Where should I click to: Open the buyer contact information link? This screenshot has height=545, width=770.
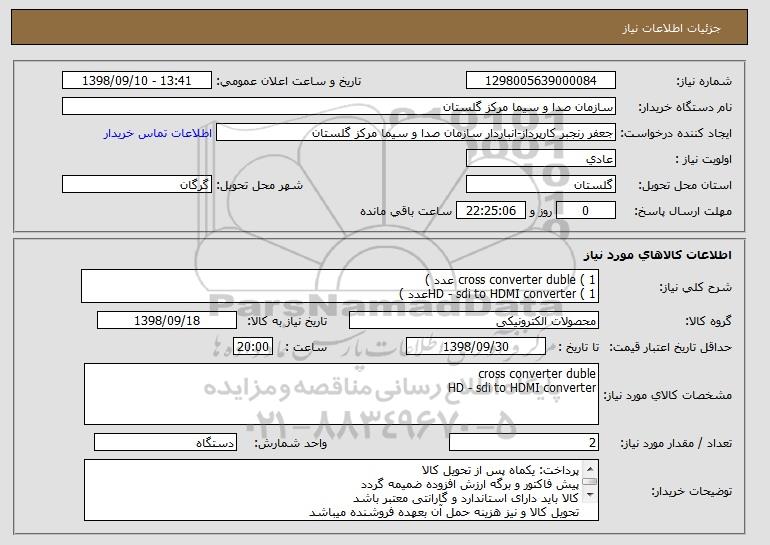point(158,134)
